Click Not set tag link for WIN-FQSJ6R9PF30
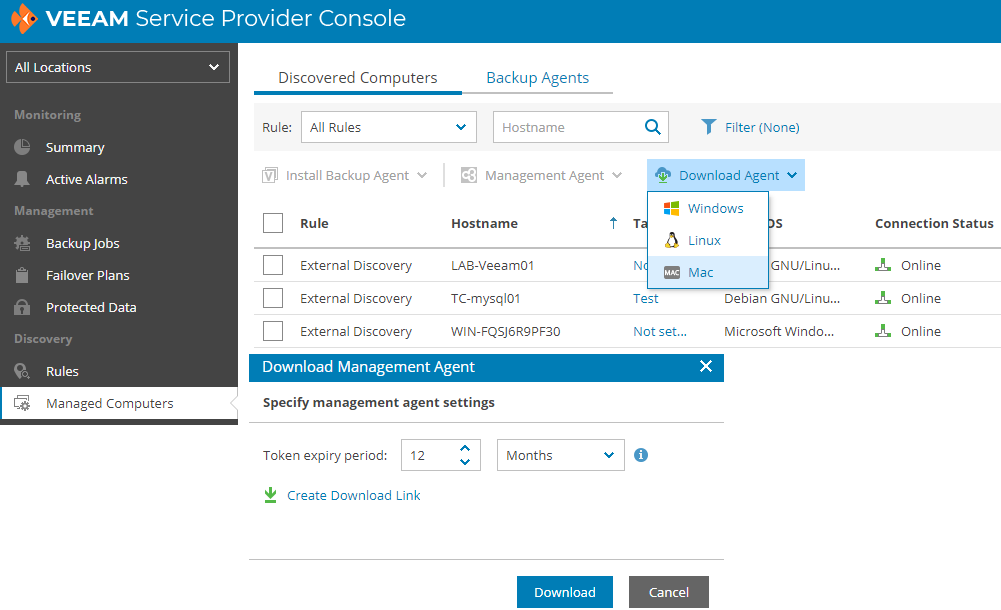1001x610 pixels. pos(660,331)
